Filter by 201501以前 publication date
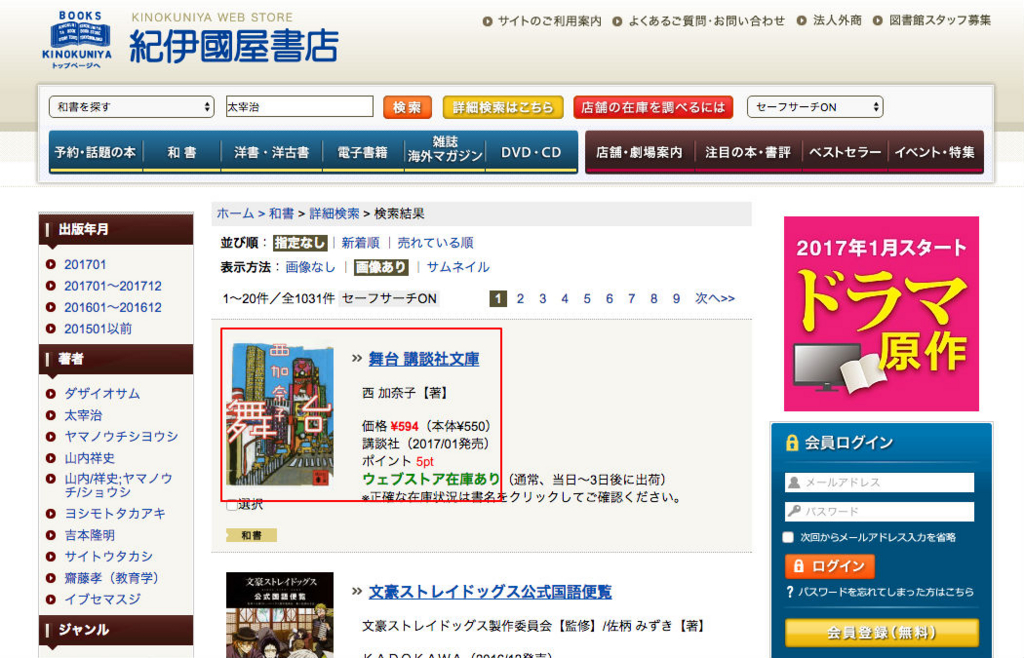The image size is (1024, 658). tap(98, 328)
